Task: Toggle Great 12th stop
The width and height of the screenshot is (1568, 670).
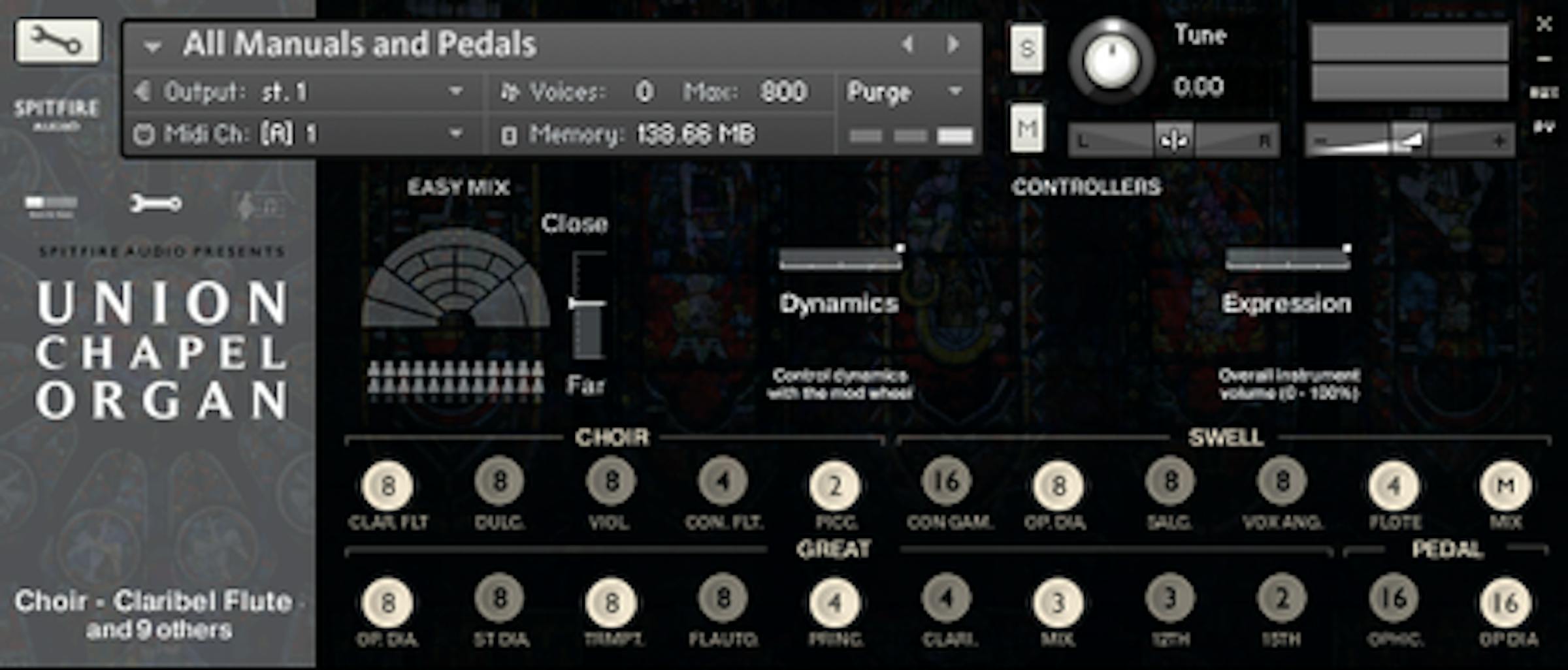Action: coord(1171,598)
